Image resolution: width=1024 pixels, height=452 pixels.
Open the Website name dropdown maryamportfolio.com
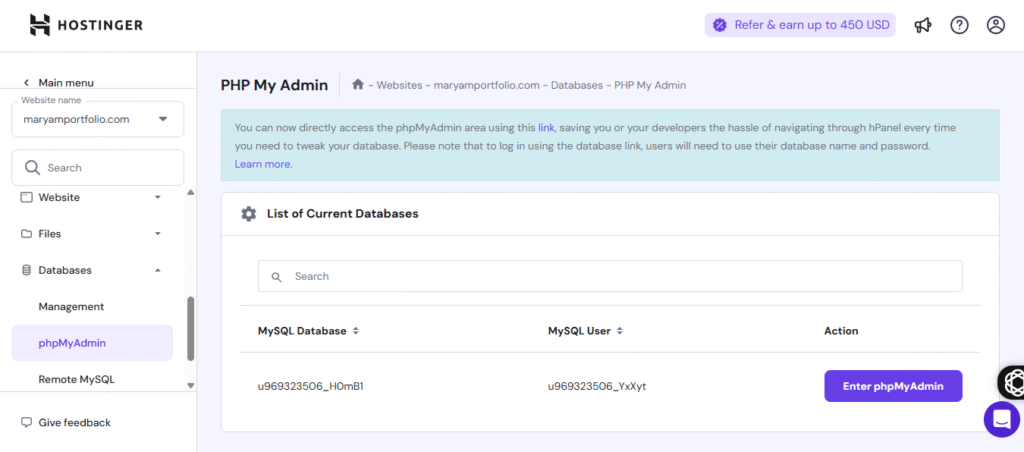pyautogui.click(x=98, y=120)
